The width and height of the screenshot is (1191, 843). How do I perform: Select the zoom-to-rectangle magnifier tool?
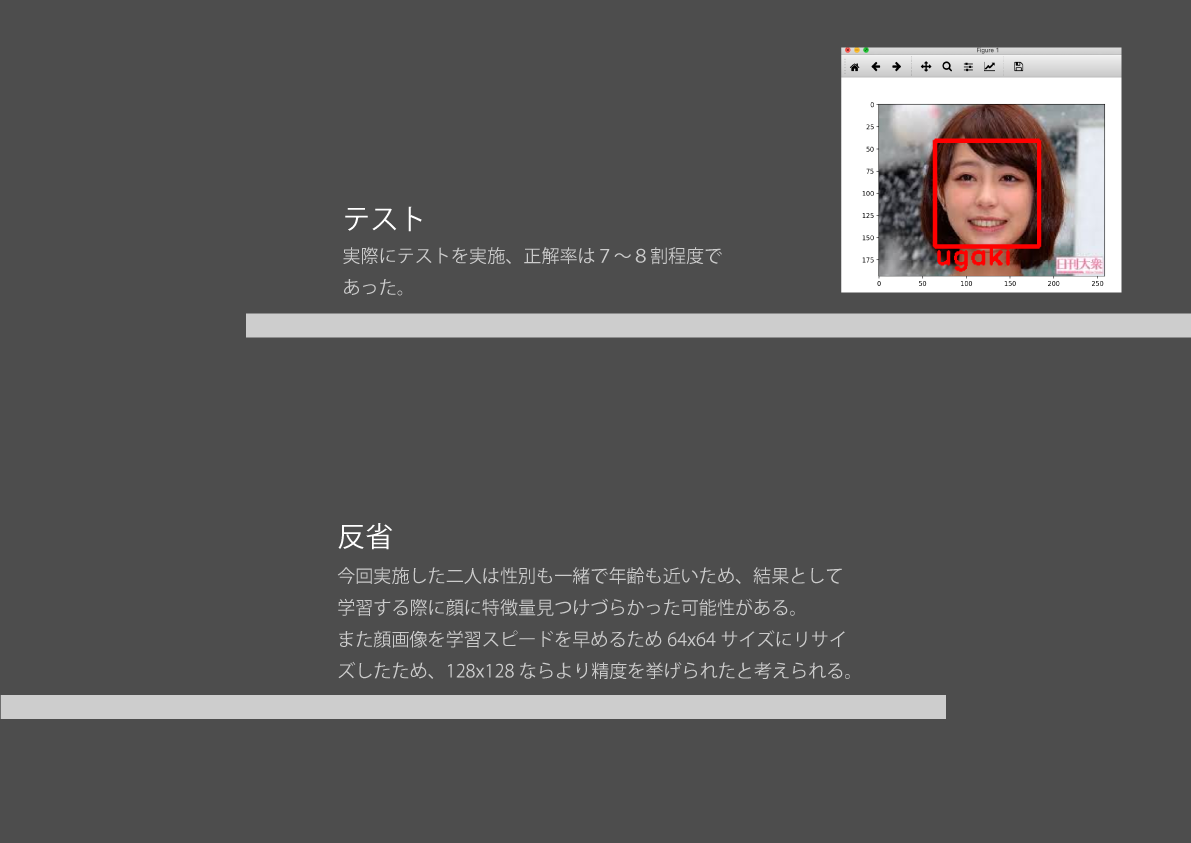(x=947, y=67)
